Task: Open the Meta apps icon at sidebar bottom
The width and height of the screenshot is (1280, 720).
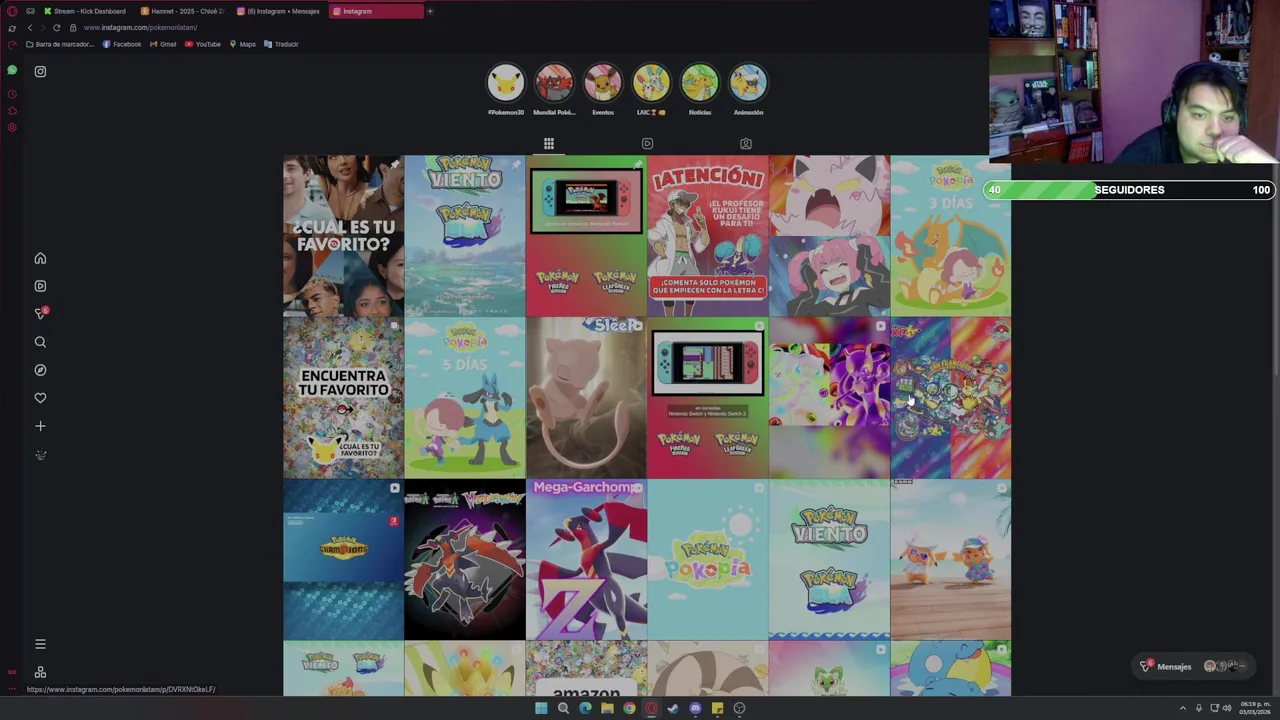Action: point(40,672)
